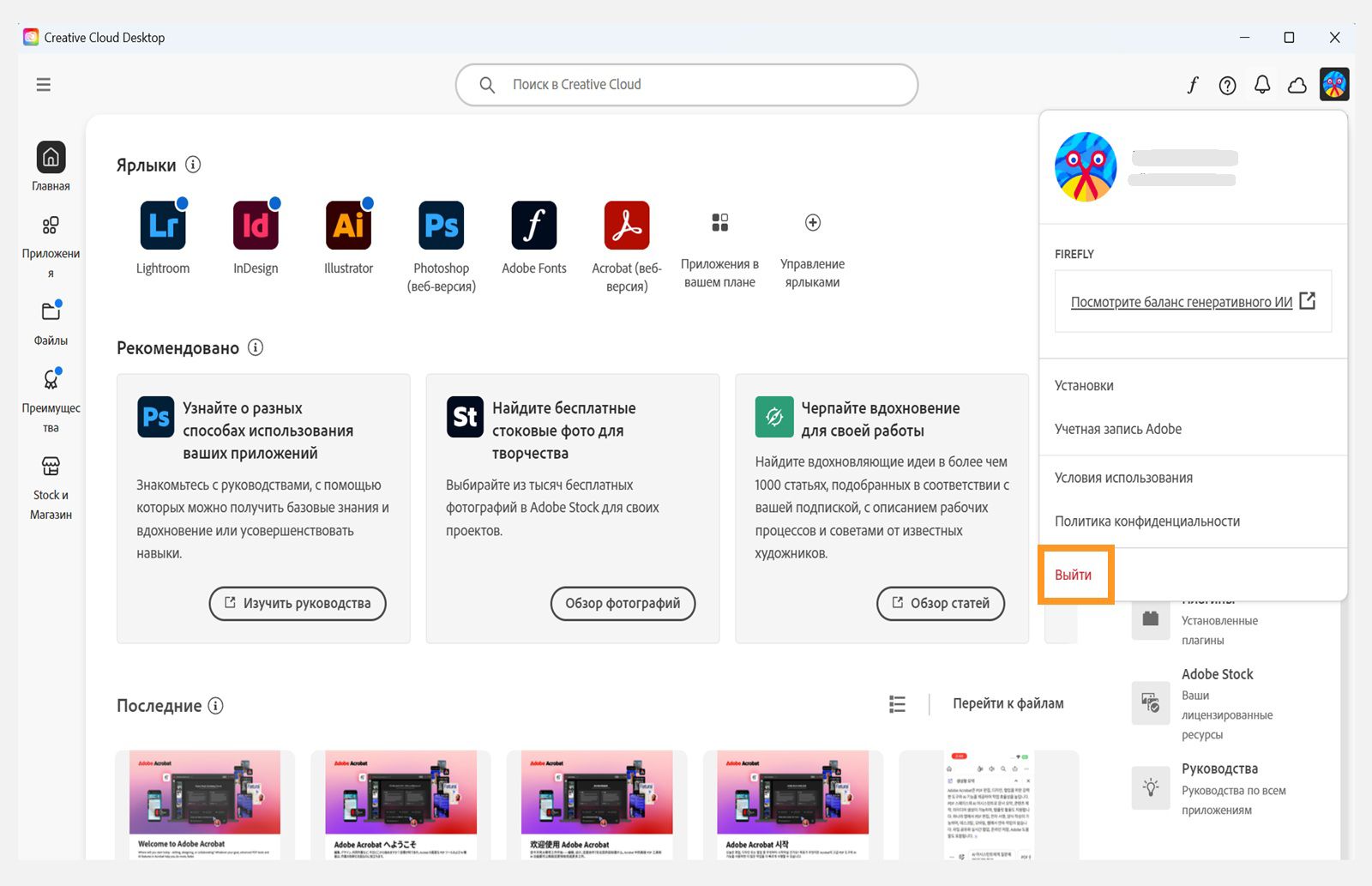Viewport: 1372px width, 886px height.
Task: Toggle the profile avatar in header
Action: [1334, 84]
